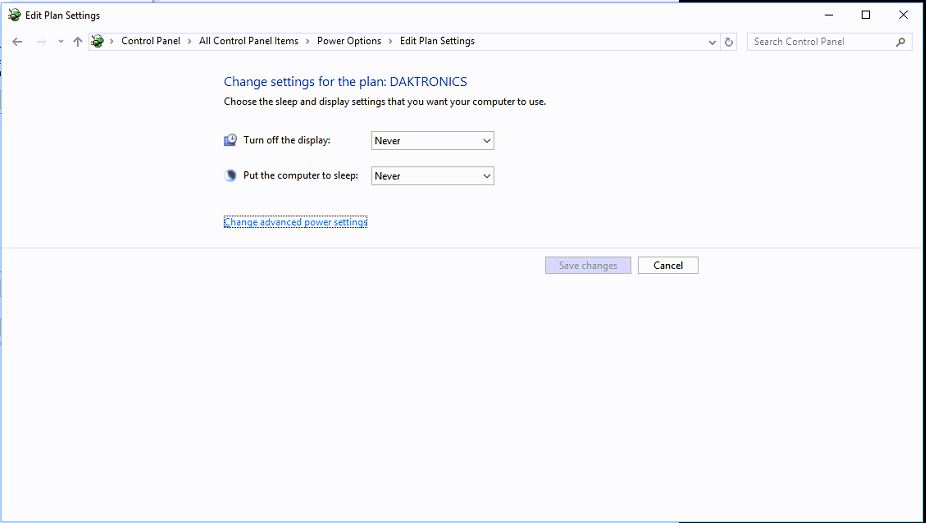This screenshot has width=926, height=523.
Task: Navigate to Control Panel breadcrumb
Action: pos(150,41)
